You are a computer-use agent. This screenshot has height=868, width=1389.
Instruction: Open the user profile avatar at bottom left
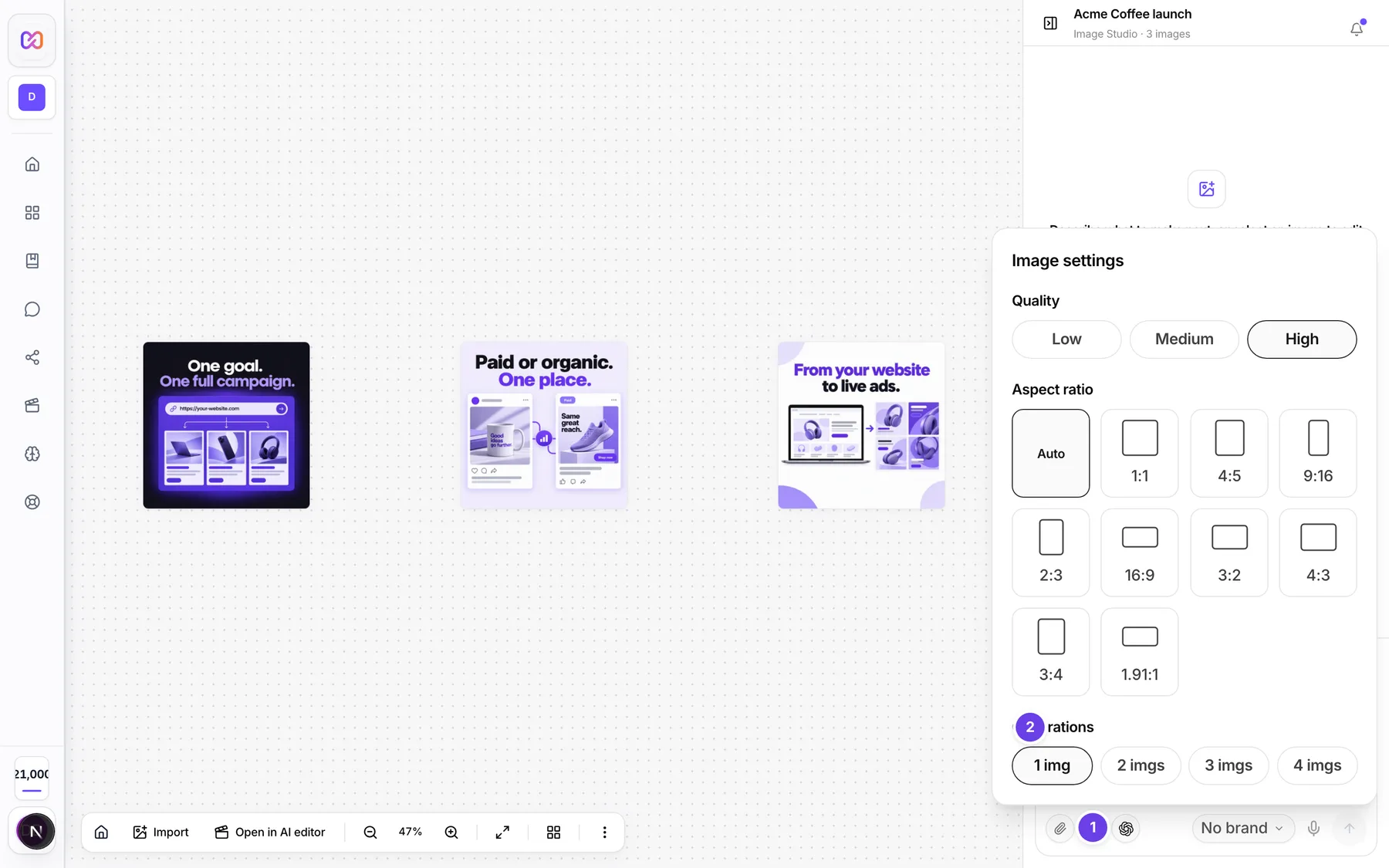click(35, 831)
